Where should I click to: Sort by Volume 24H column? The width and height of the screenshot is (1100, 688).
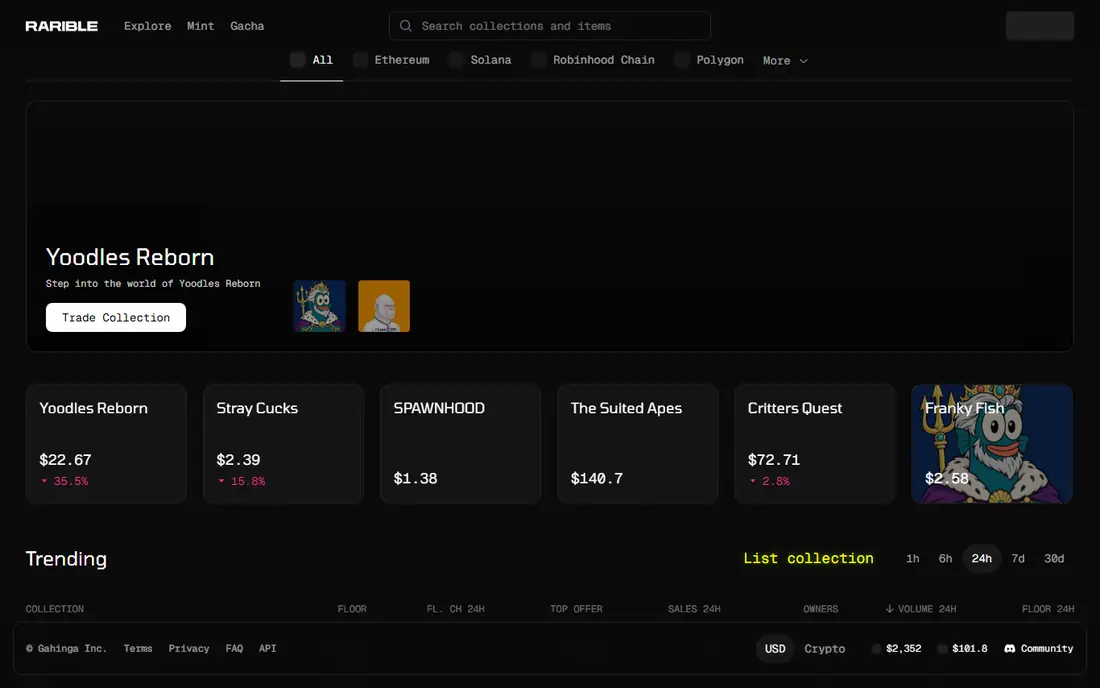tap(920, 609)
